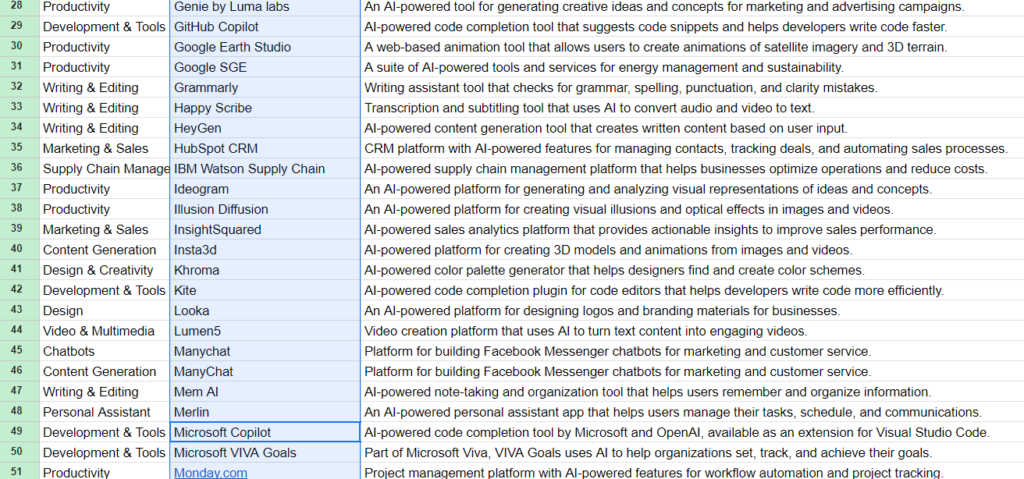Select the Illusion Diffusion cell

coord(265,209)
